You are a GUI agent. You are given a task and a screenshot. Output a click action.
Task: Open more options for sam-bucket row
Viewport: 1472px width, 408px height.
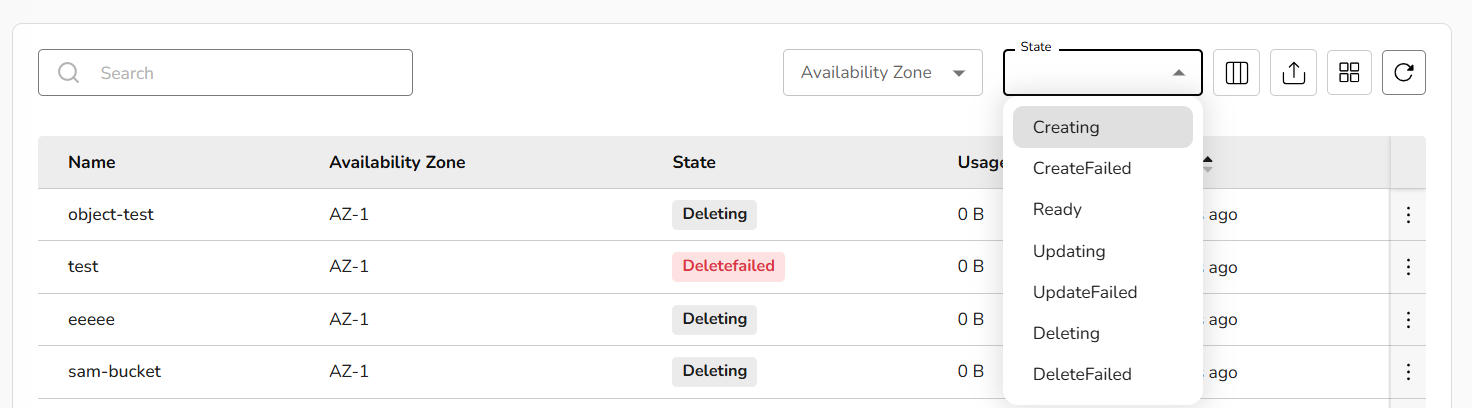coord(1408,372)
